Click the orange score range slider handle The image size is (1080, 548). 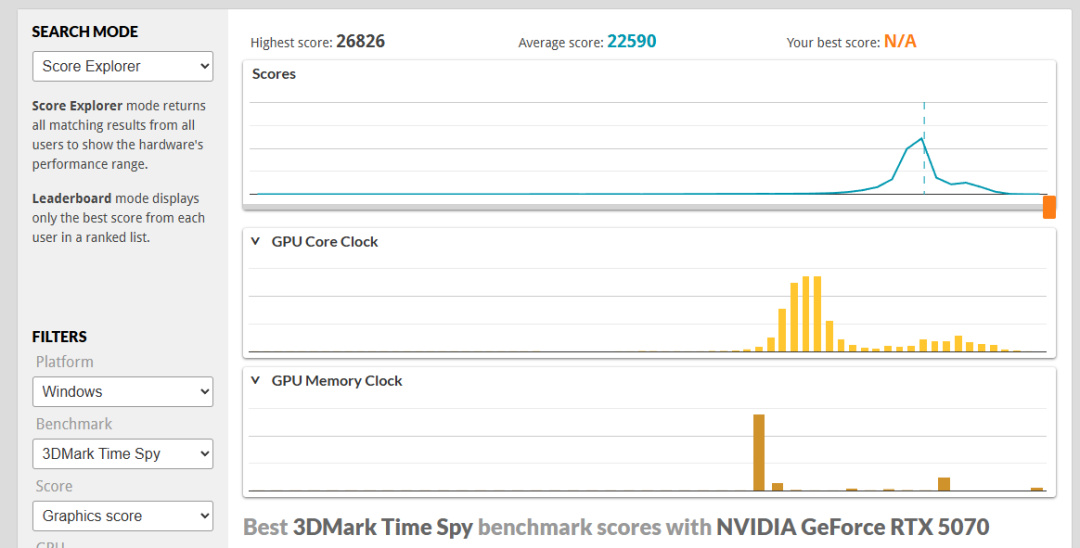click(x=1049, y=207)
